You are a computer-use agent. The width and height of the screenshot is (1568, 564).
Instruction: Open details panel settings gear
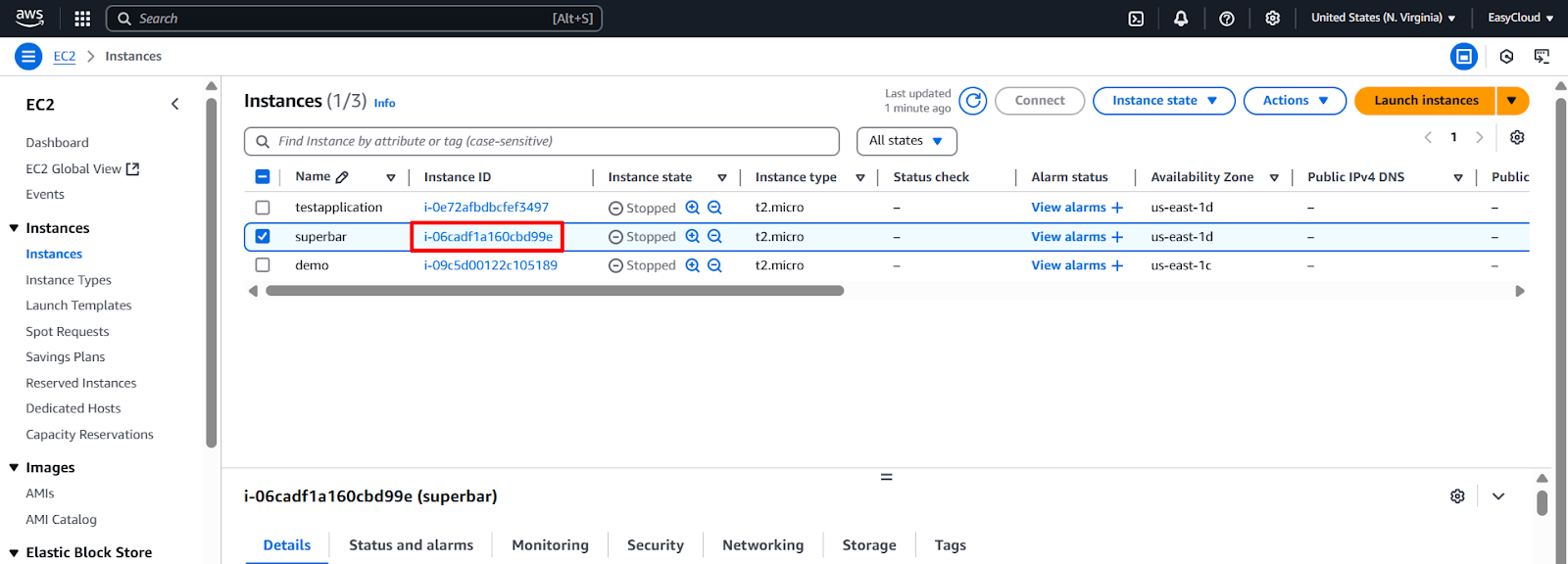coord(1457,496)
